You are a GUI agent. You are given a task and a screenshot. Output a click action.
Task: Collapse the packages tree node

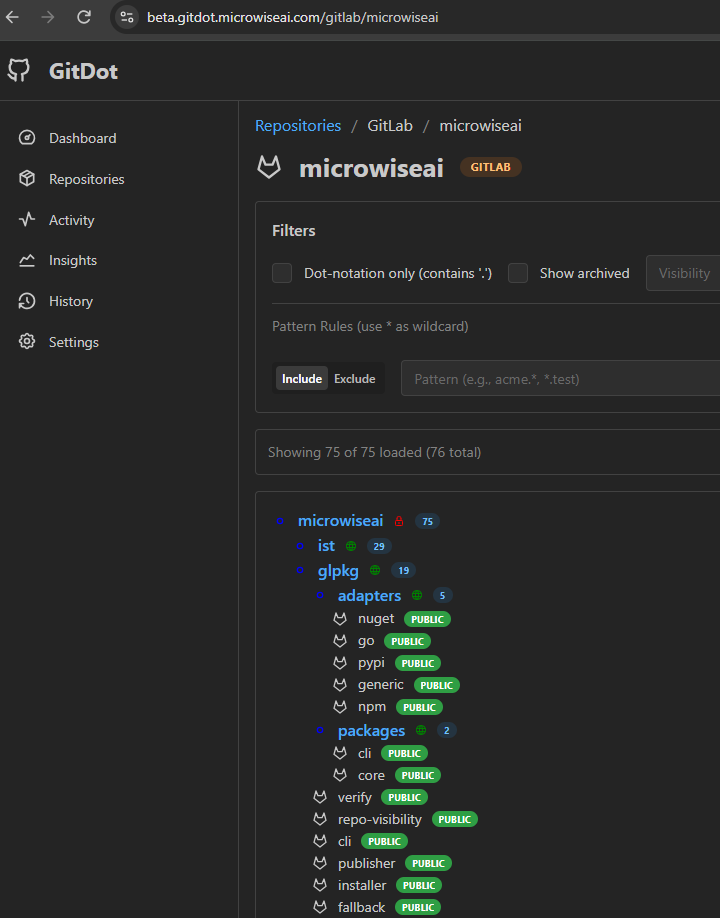point(320,730)
